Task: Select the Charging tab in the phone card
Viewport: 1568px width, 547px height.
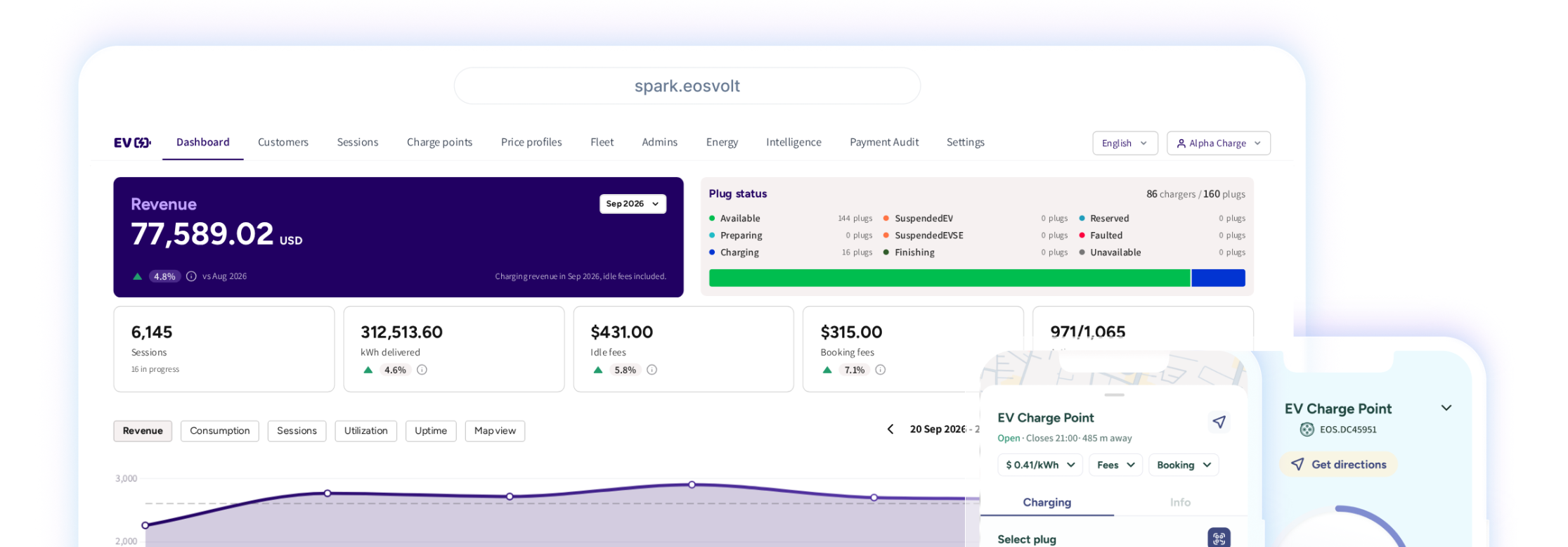Action: pos(1047,503)
